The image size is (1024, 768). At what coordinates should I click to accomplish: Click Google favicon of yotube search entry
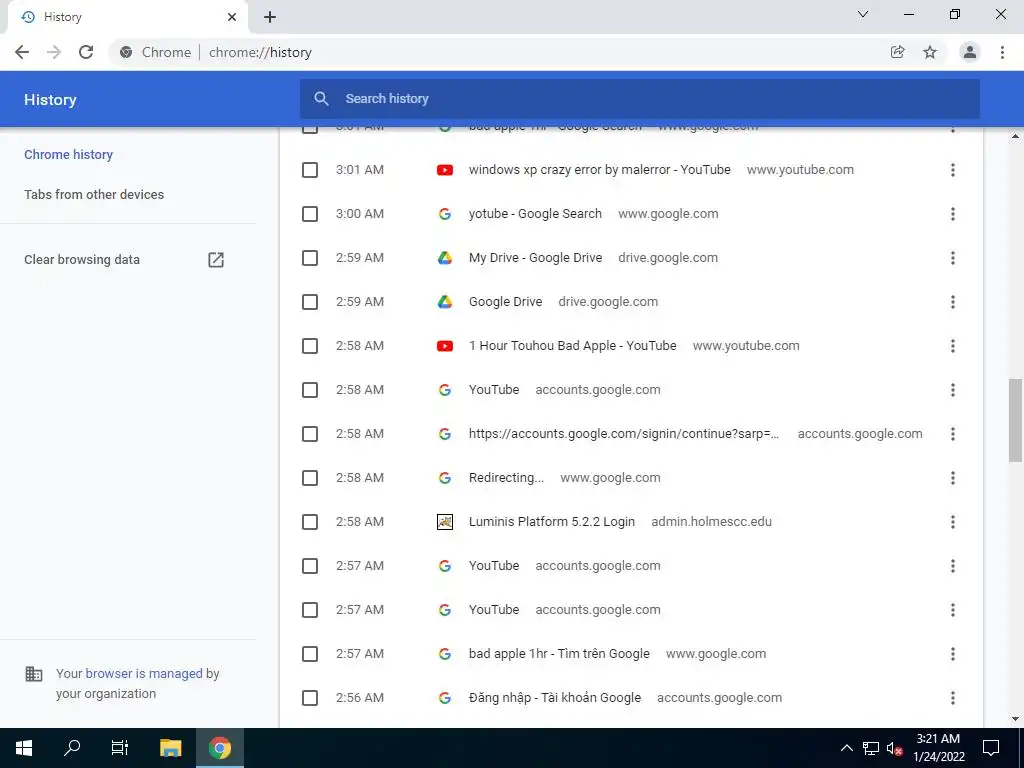tap(445, 214)
